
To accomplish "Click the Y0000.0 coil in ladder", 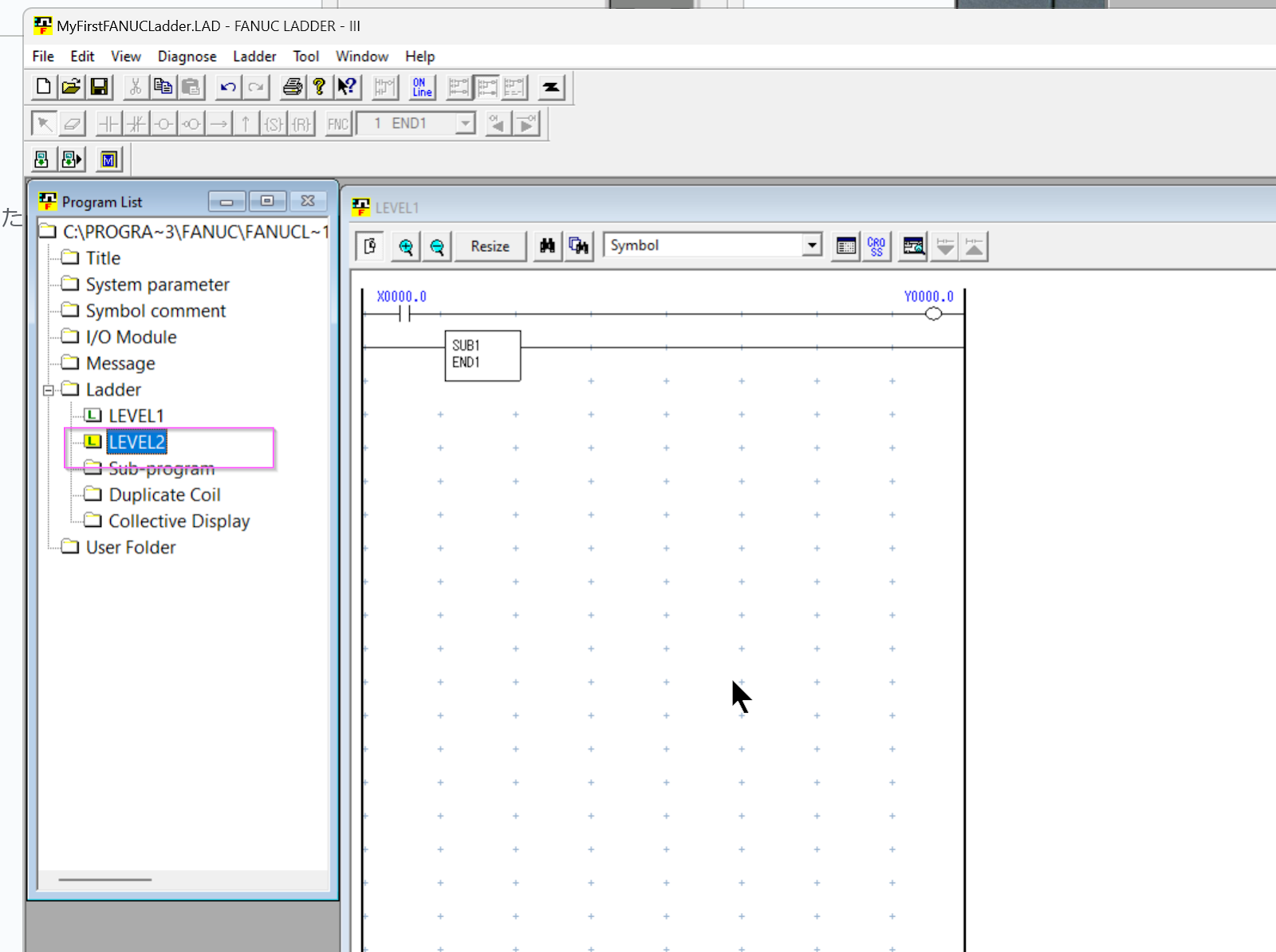I will click(x=933, y=314).
